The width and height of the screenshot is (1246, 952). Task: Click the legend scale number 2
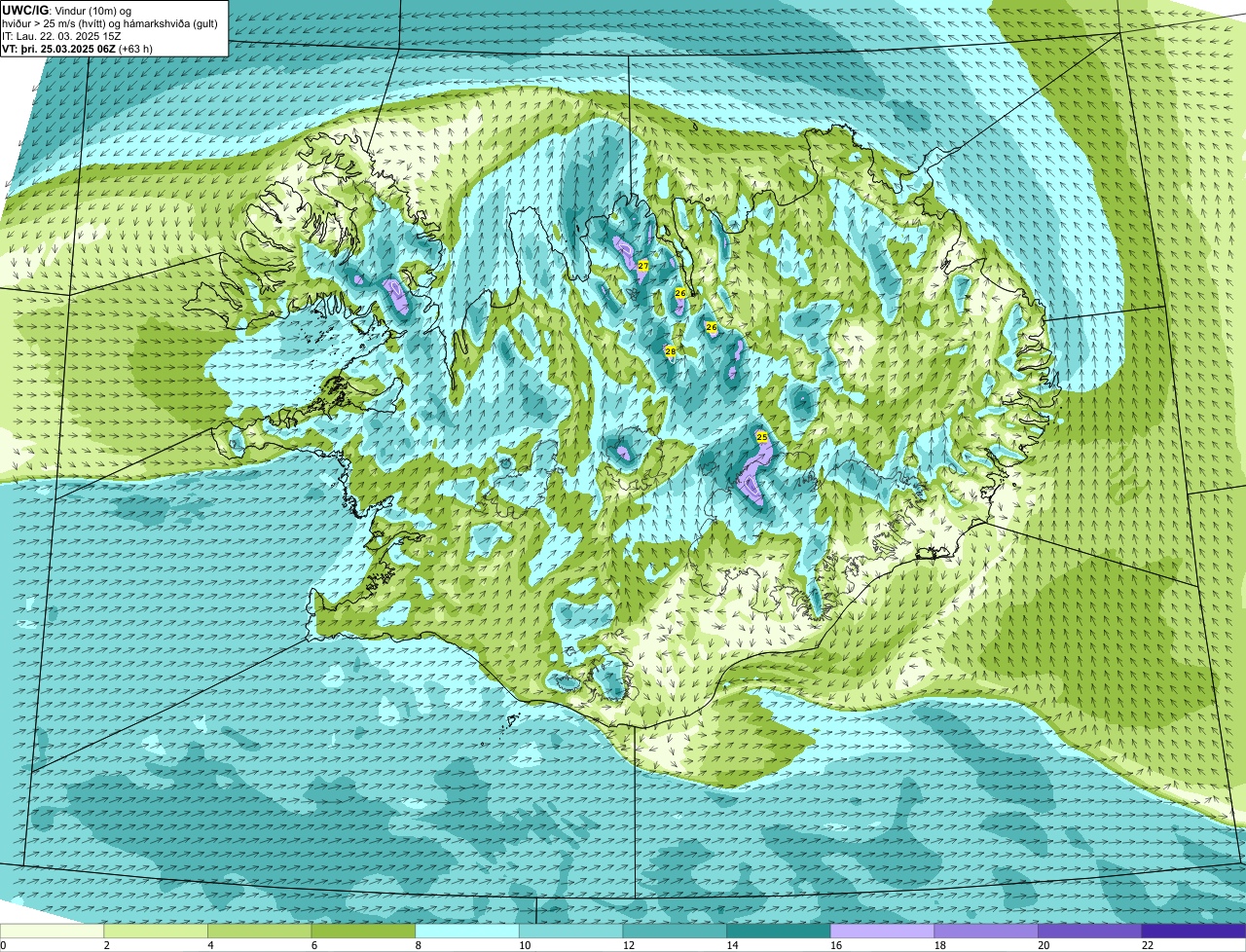[x=106, y=945]
